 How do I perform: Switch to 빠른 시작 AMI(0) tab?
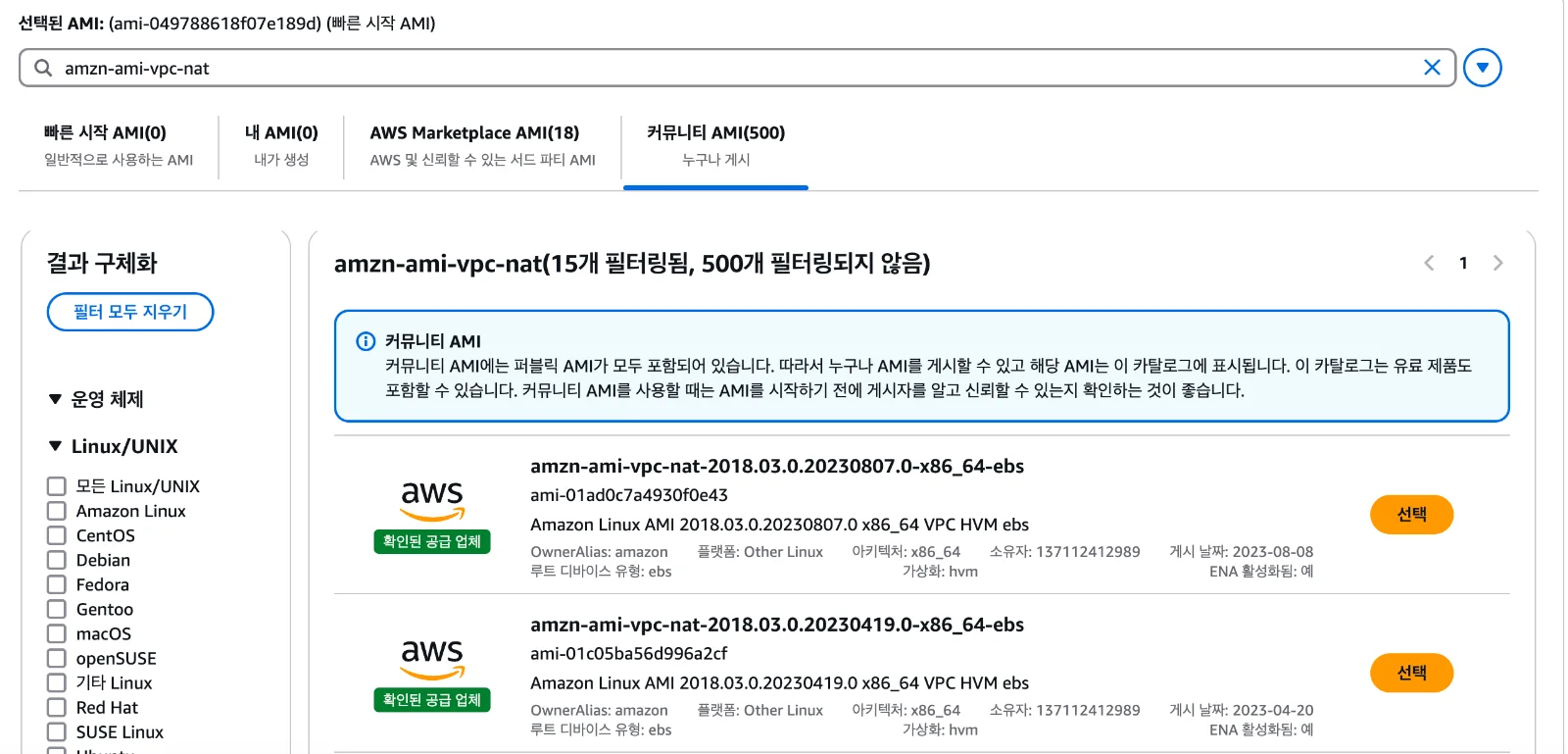pyautogui.click(x=119, y=145)
